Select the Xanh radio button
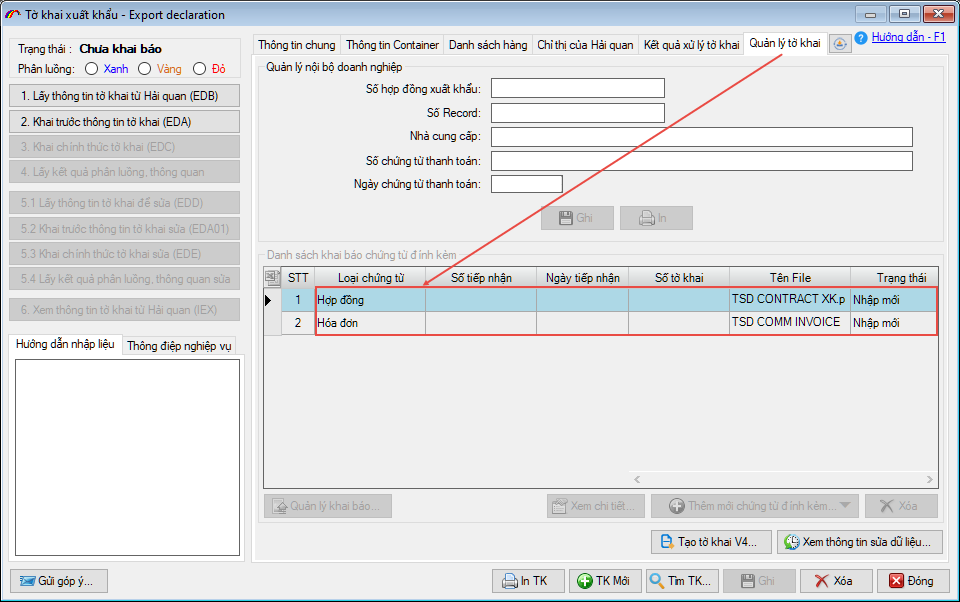The width and height of the screenshot is (960, 602). (92, 69)
